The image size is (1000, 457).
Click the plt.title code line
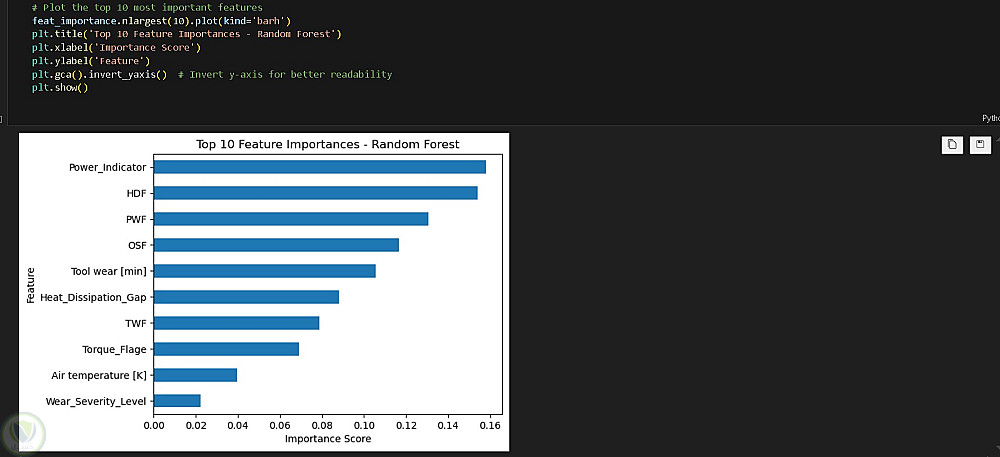(186, 34)
